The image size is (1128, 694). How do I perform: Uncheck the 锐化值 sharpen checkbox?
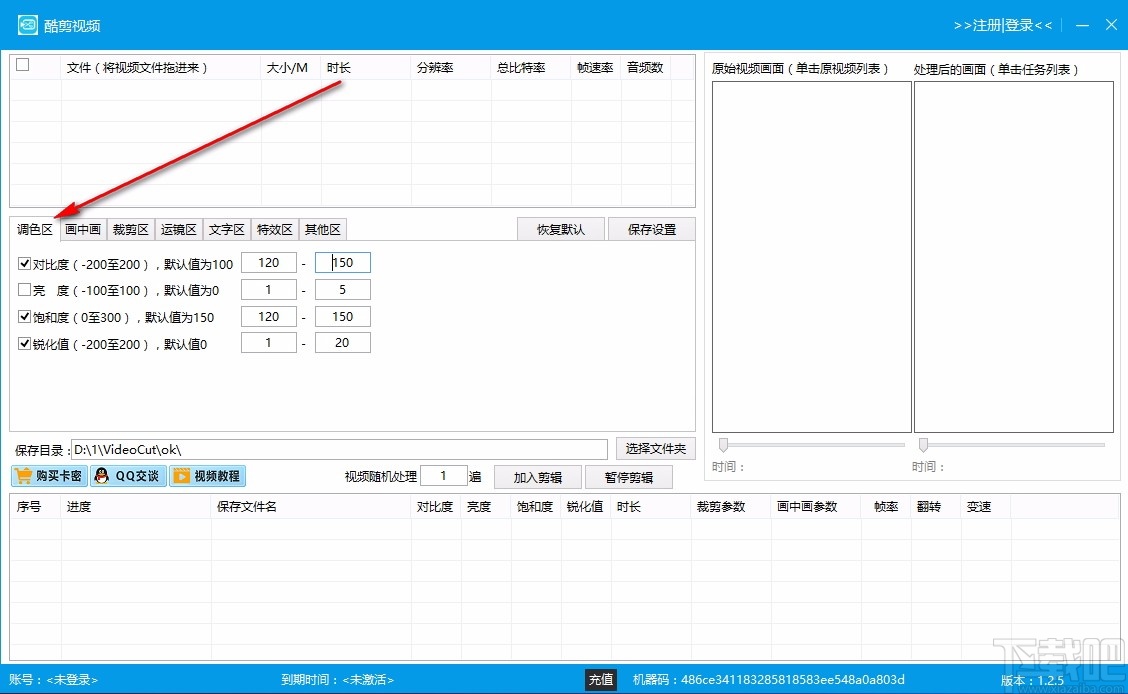[24, 344]
